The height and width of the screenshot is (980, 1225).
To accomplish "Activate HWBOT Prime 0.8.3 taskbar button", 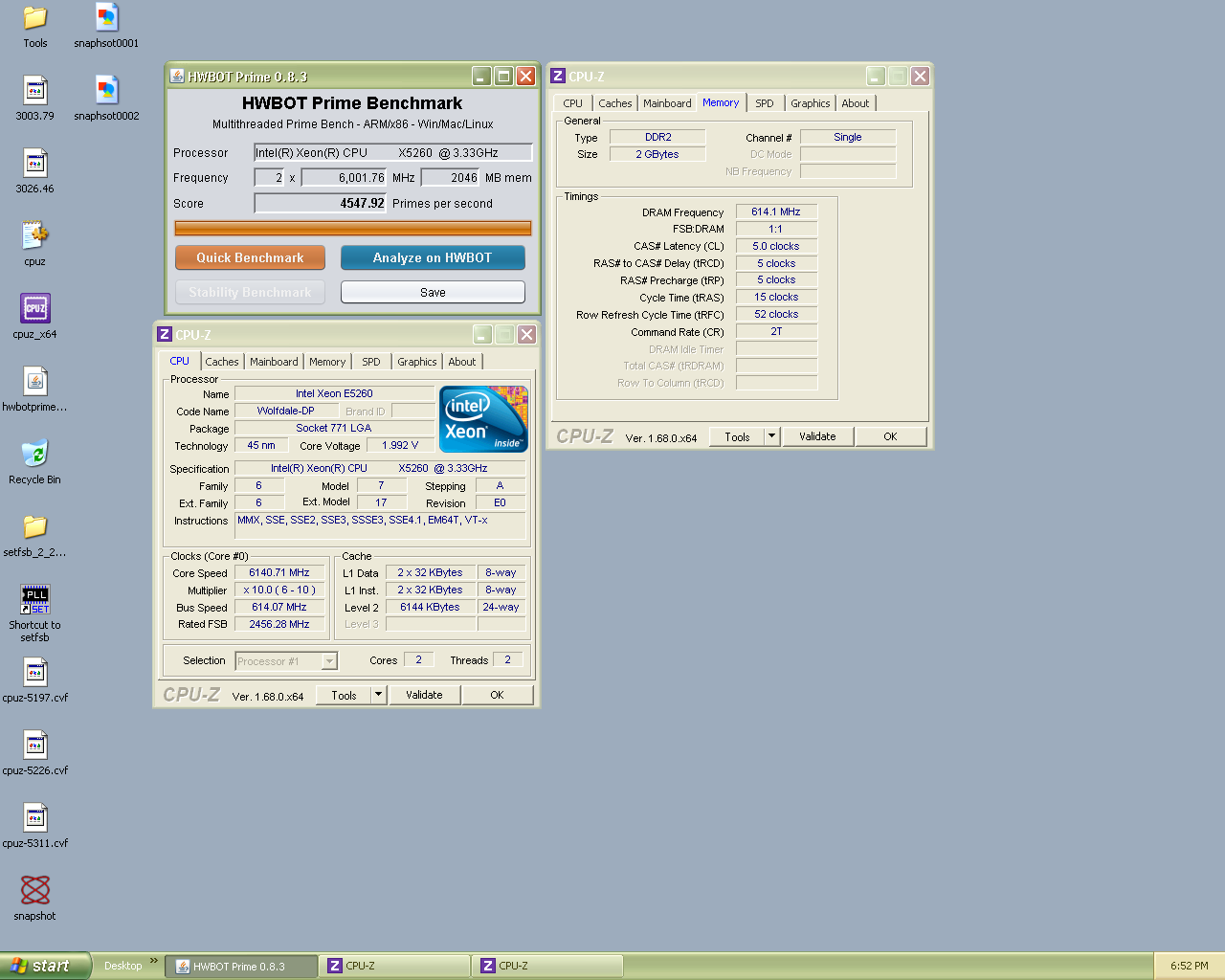I will pyautogui.click(x=240, y=967).
